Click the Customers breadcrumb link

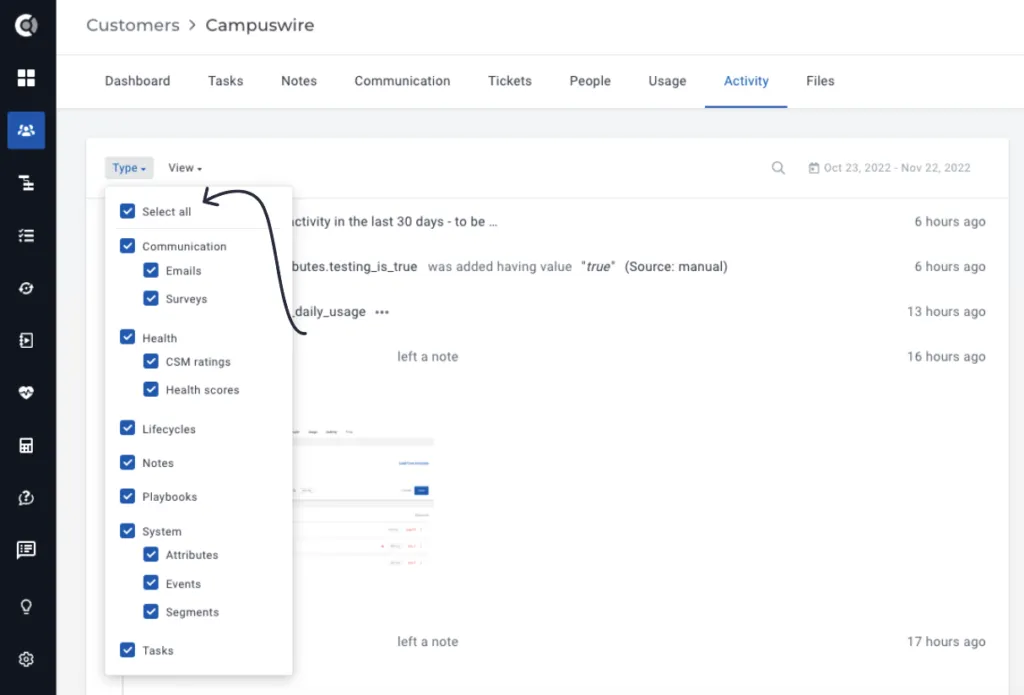(133, 25)
